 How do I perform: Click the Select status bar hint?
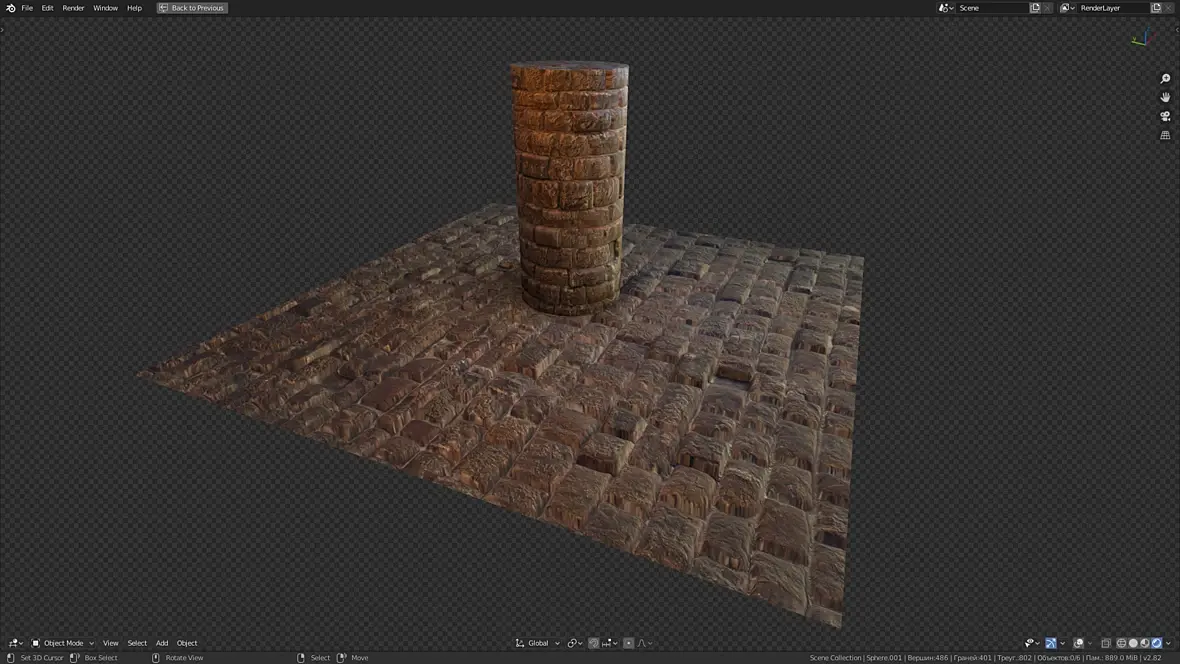321,658
